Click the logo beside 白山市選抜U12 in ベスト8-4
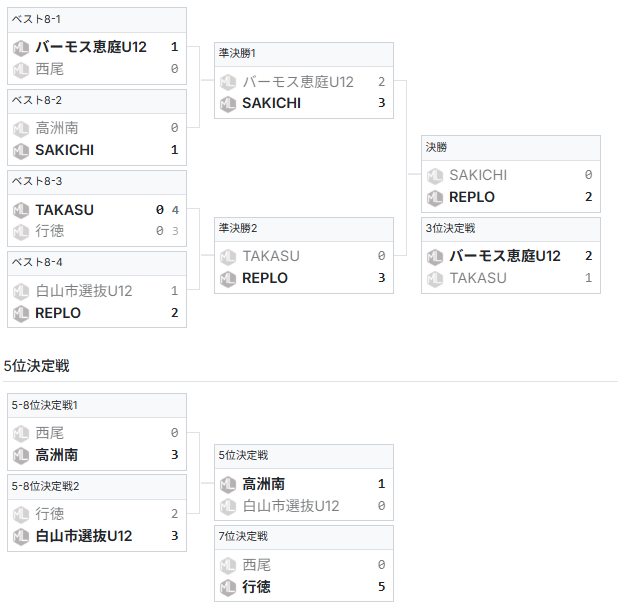The image size is (618, 611). (x=20, y=291)
